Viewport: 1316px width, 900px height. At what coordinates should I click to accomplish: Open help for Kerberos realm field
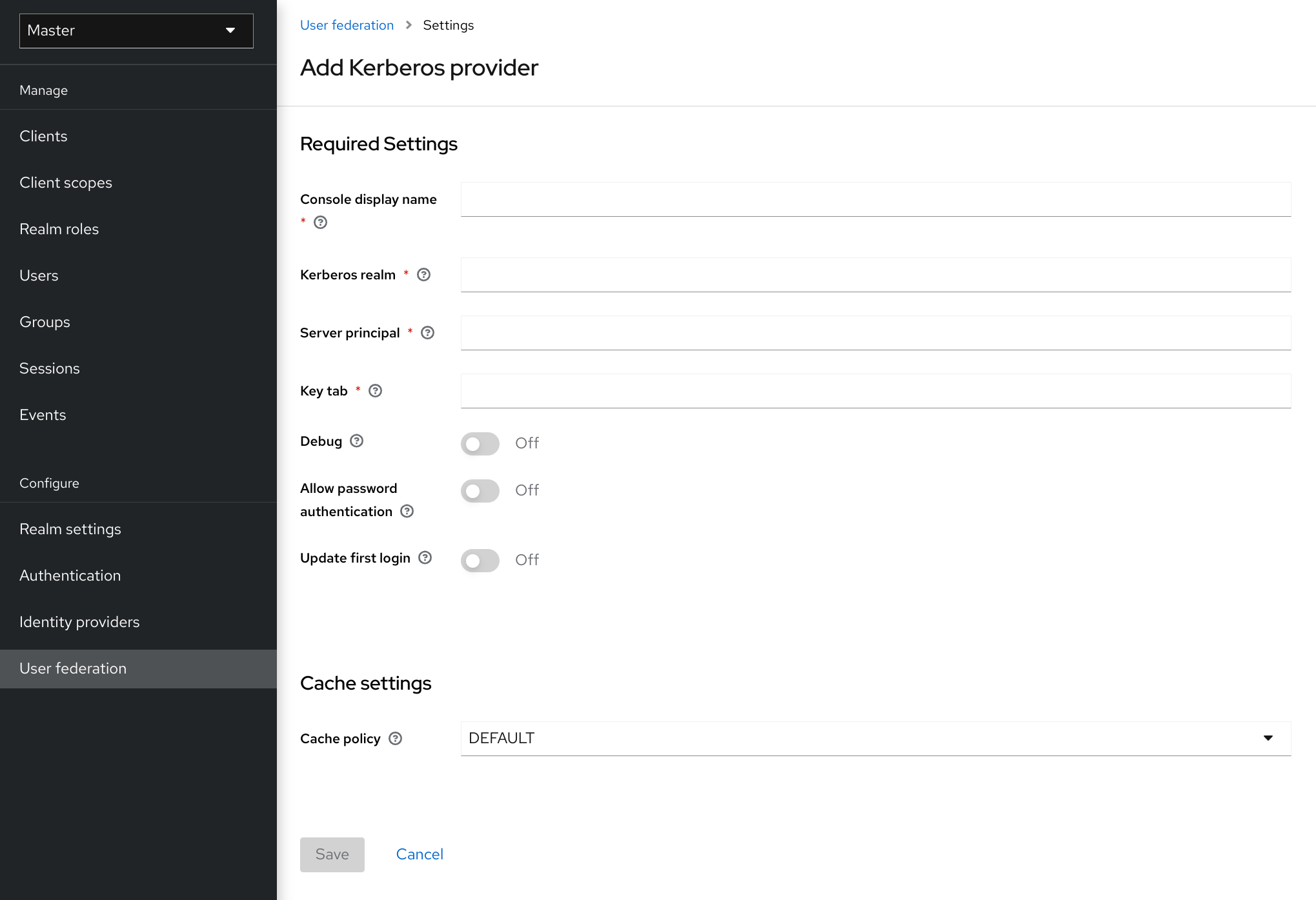423,275
